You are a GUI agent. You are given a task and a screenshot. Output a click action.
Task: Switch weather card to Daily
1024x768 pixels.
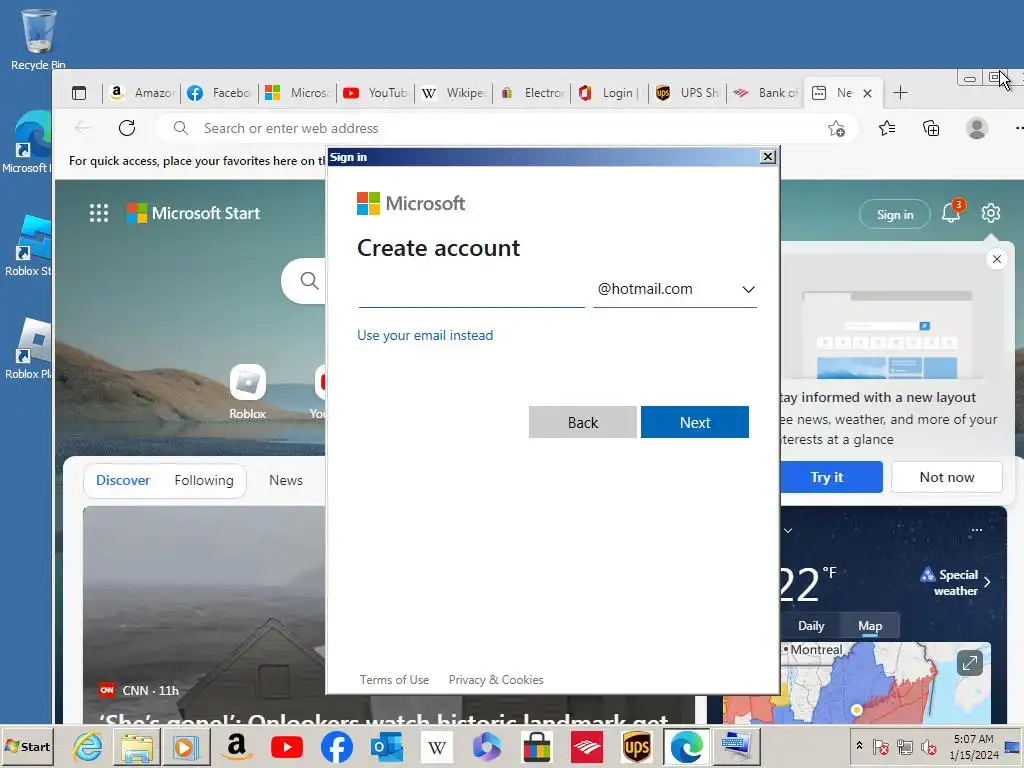tap(811, 626)
